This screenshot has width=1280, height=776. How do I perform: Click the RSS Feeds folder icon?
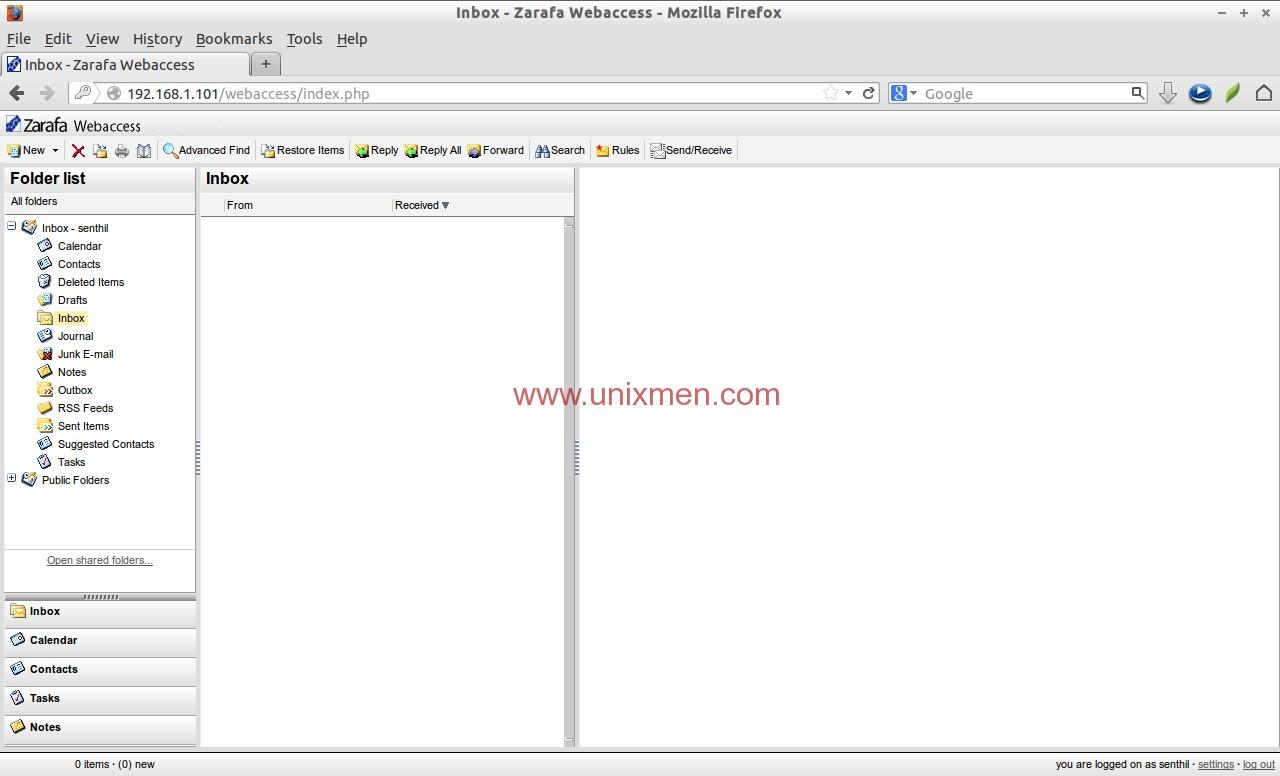(x=45, y=407)
